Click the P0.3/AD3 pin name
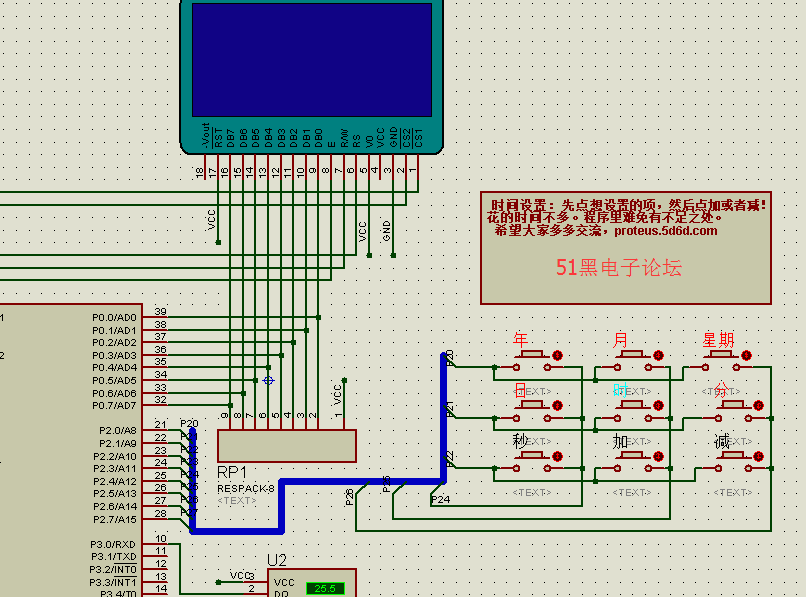This screenshot has width=806, height=597. coord(114,355)
